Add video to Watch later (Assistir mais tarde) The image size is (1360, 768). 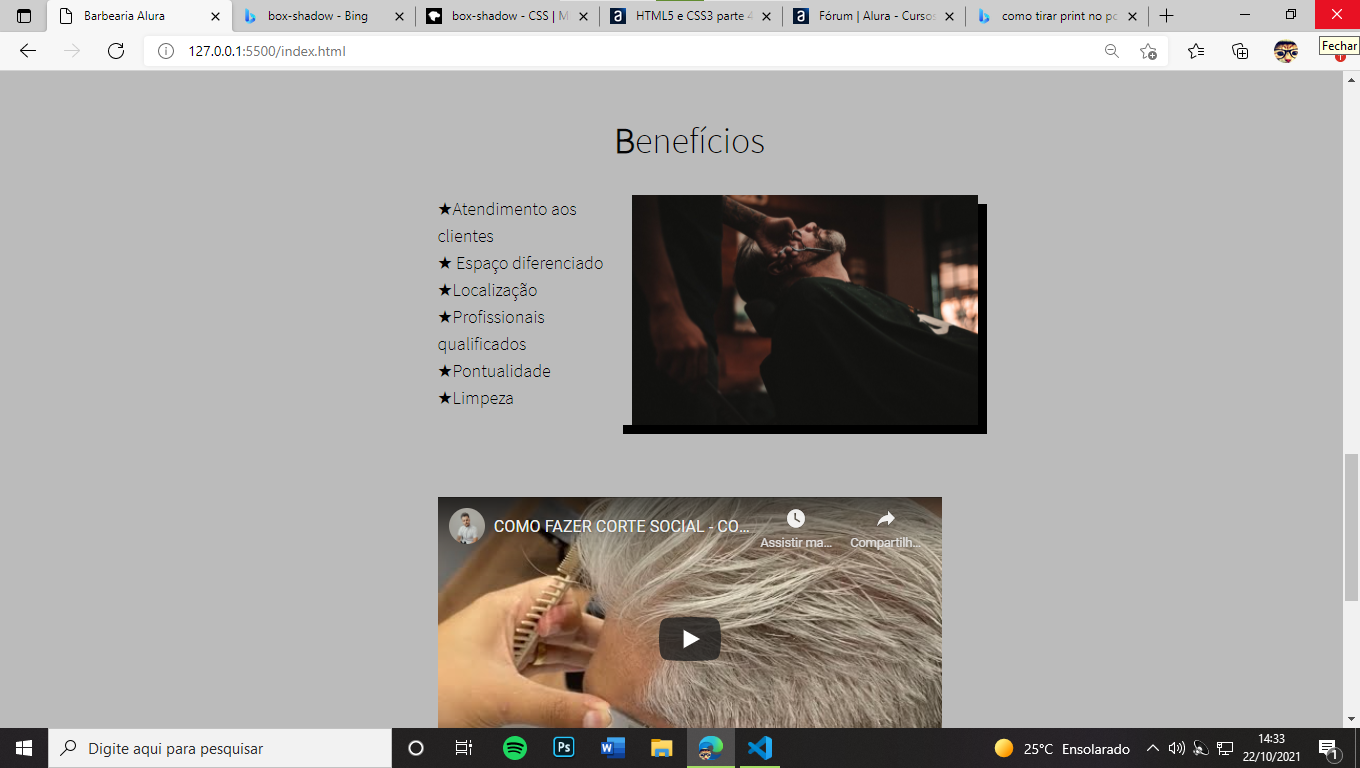[796, 529]
